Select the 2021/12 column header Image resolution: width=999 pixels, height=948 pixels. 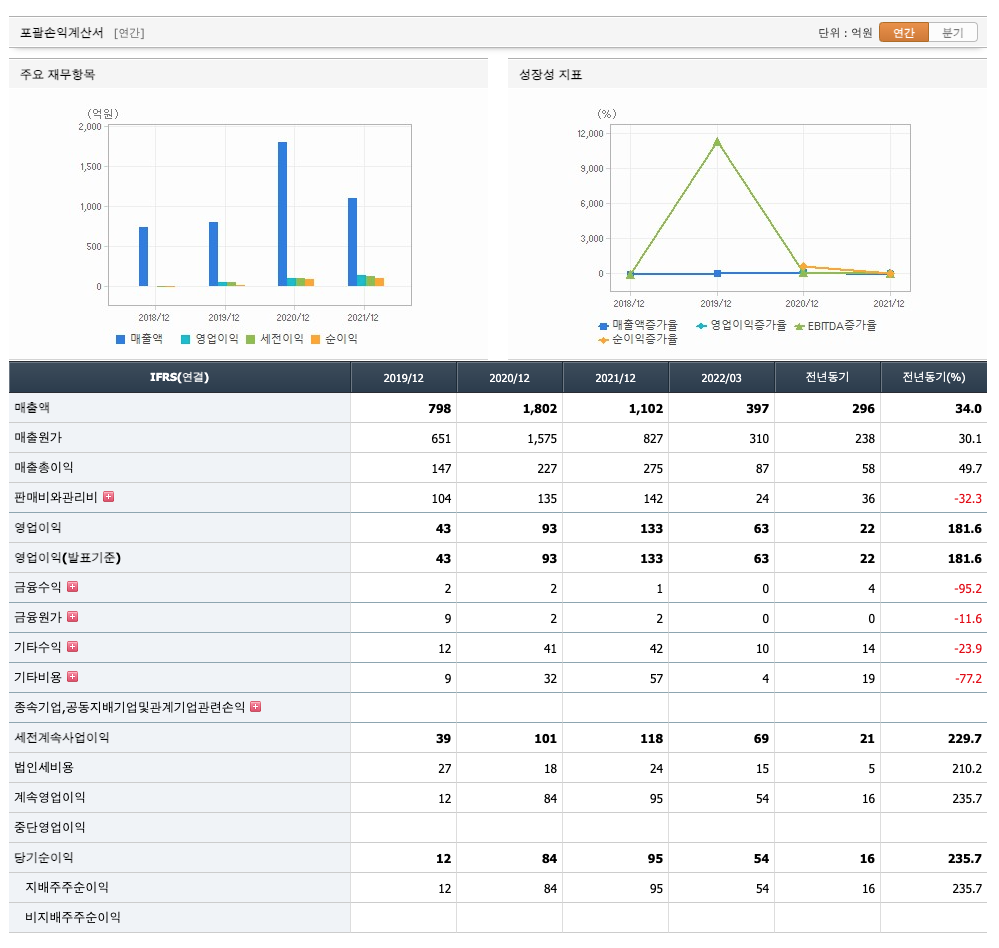[x=615, y=378]
